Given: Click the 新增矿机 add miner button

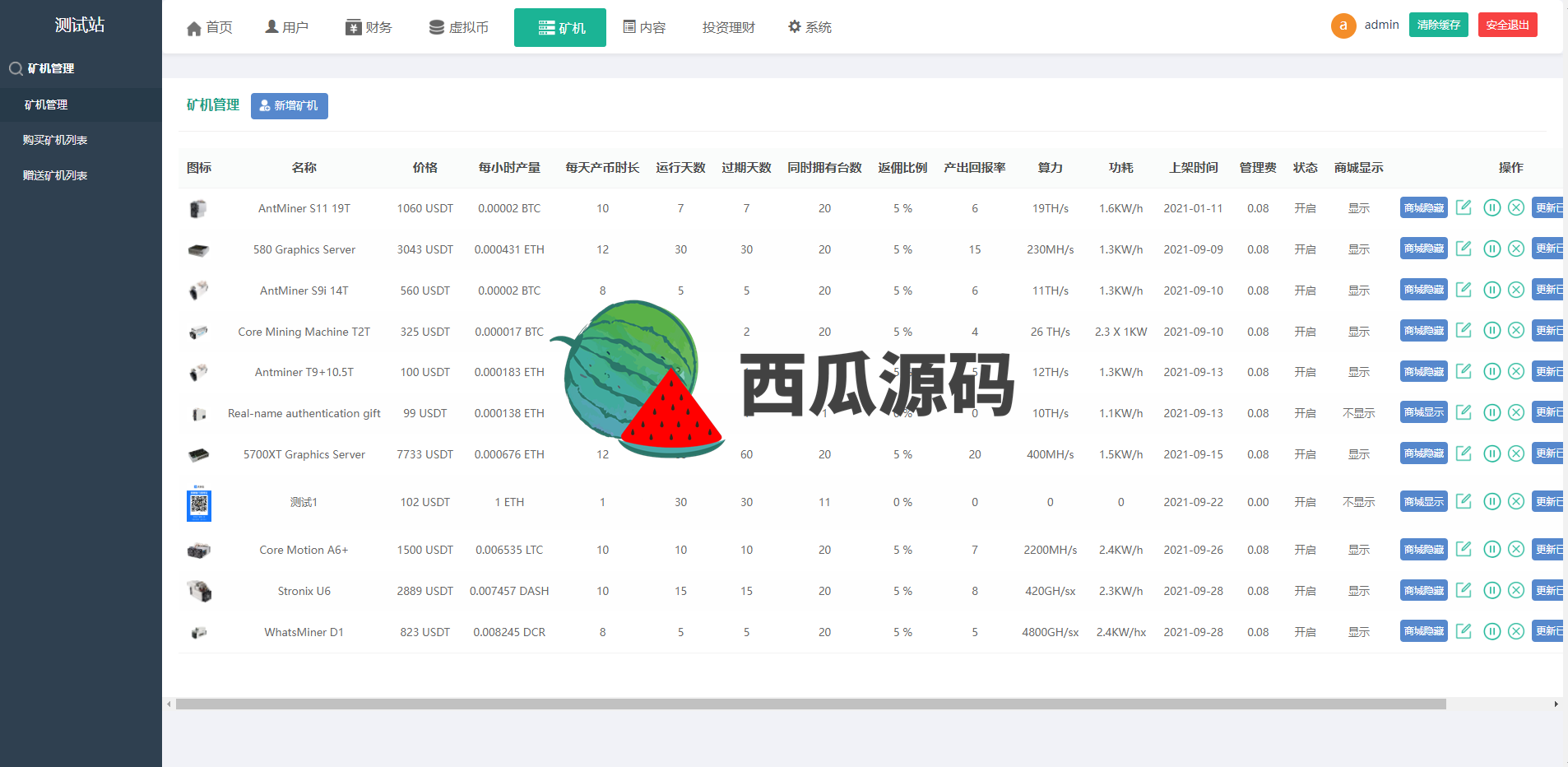Looking at the screenshot, I should (x=290, y=106).
